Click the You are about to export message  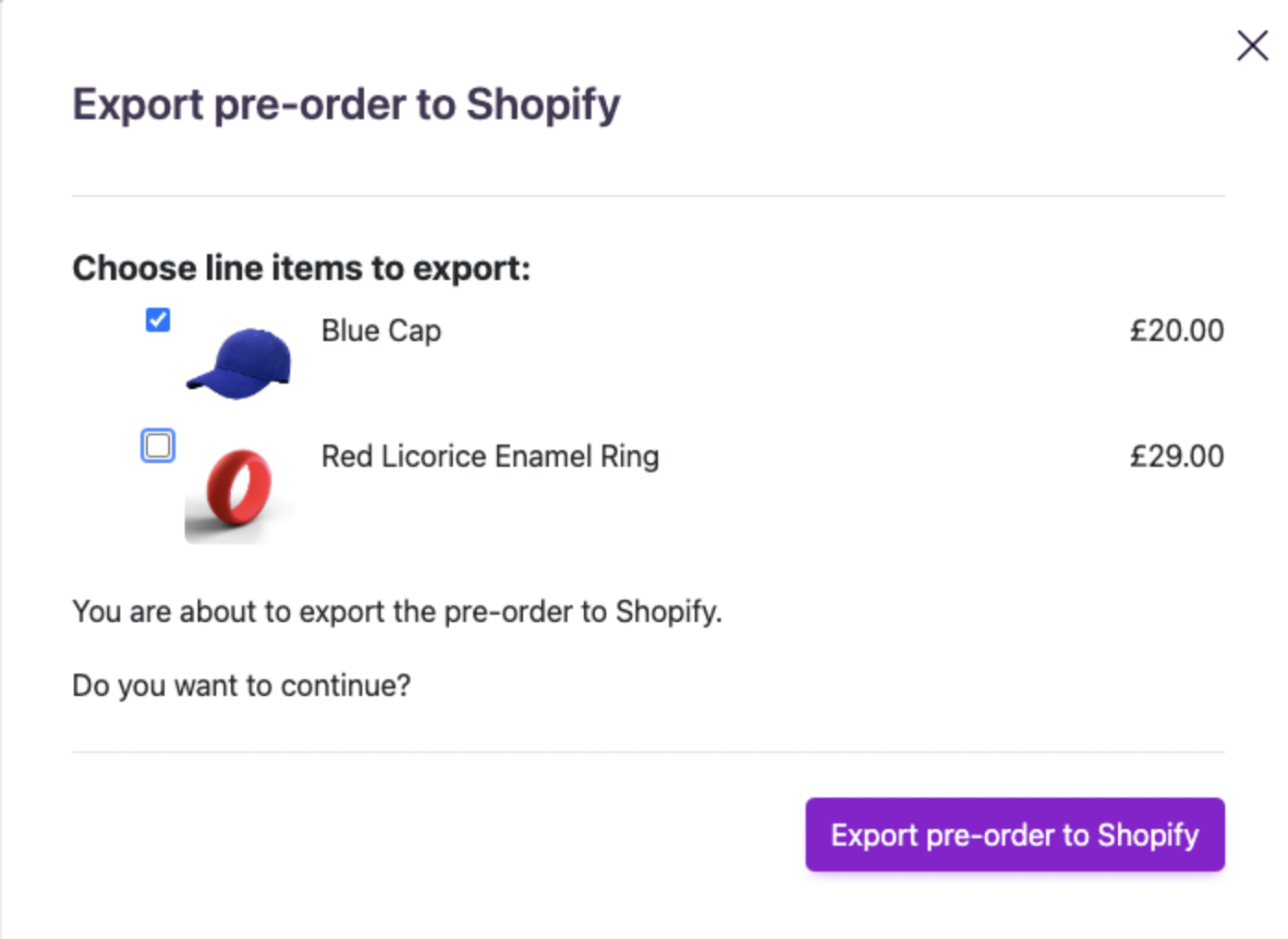396,612
